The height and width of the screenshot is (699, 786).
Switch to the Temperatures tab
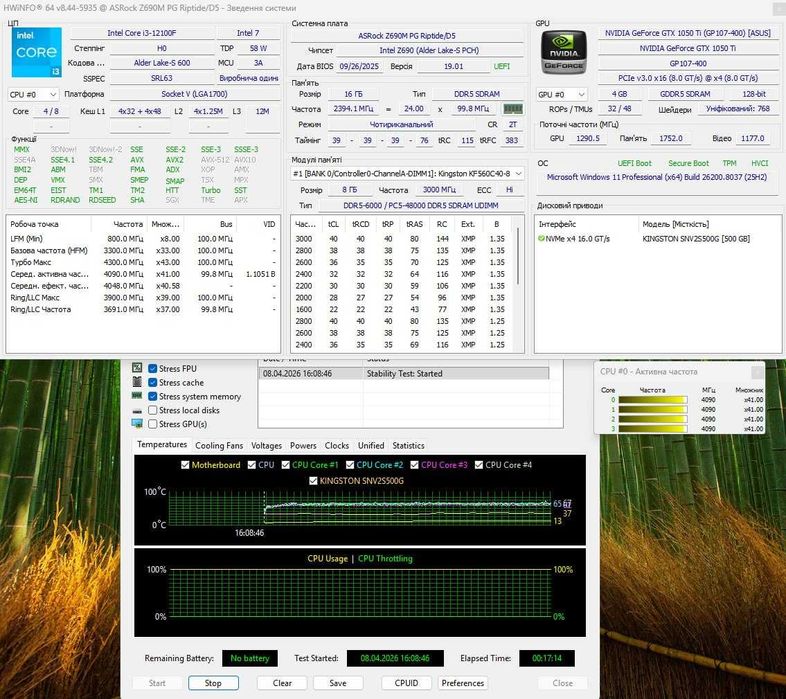tap(162, 445)
